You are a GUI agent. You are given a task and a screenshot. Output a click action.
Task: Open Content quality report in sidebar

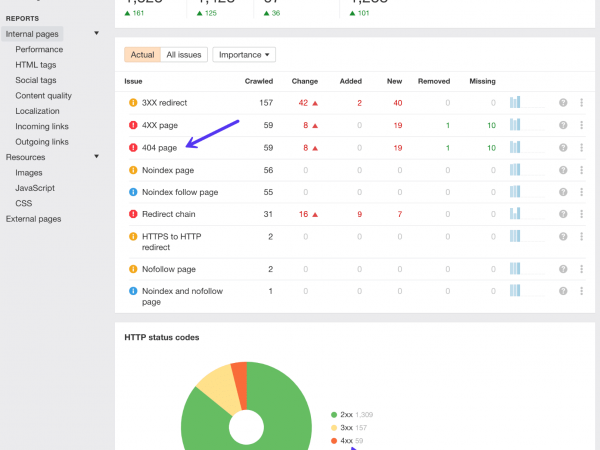[43, 96]
